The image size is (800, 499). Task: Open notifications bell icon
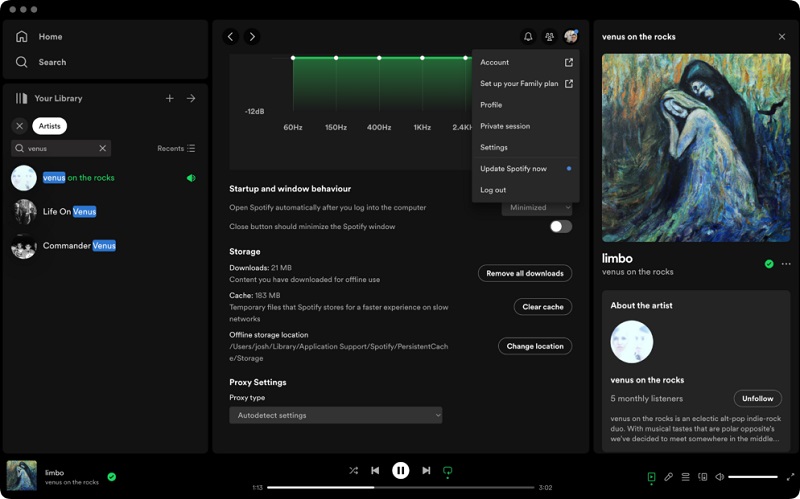pyautogui.click(x=528, y=37)
